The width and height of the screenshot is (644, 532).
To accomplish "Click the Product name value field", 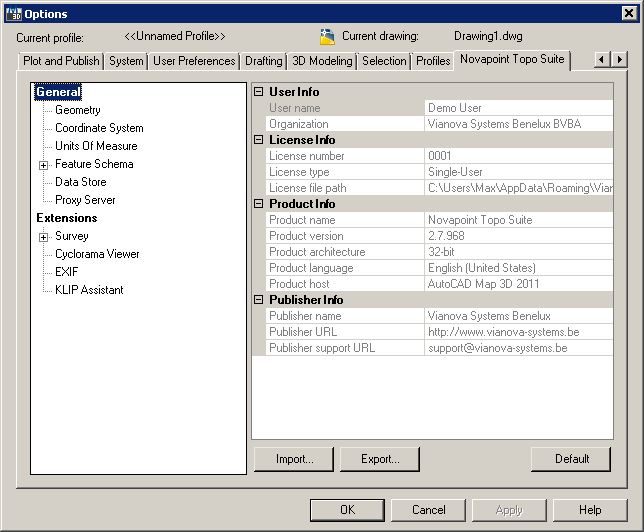I will (x=519, y=220).
